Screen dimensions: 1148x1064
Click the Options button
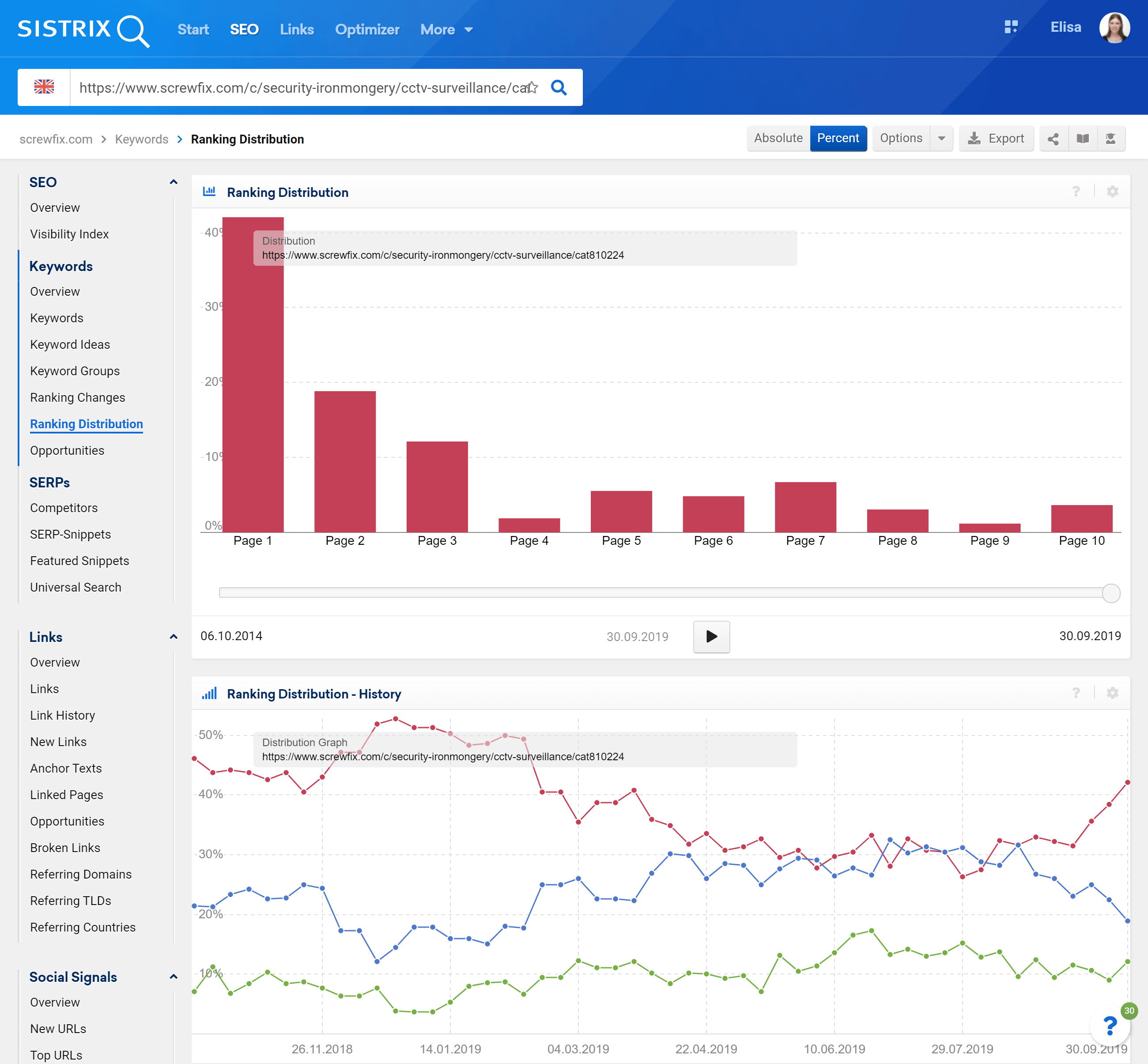(x=901, y=138)
